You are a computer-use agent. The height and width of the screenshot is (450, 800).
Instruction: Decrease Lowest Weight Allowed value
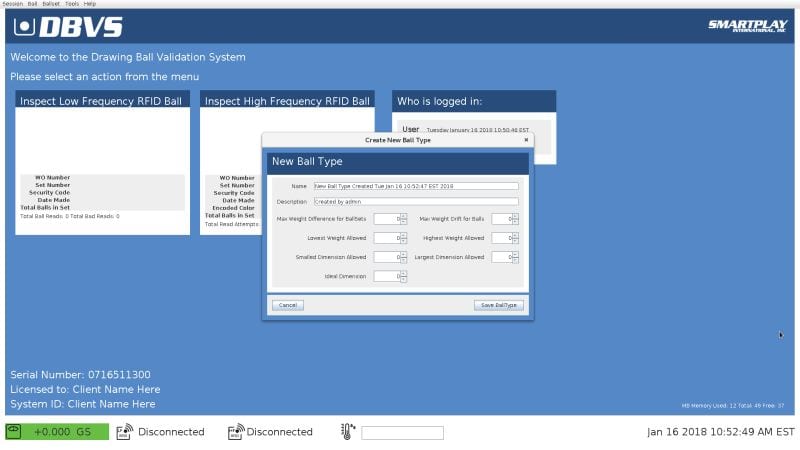404,241
